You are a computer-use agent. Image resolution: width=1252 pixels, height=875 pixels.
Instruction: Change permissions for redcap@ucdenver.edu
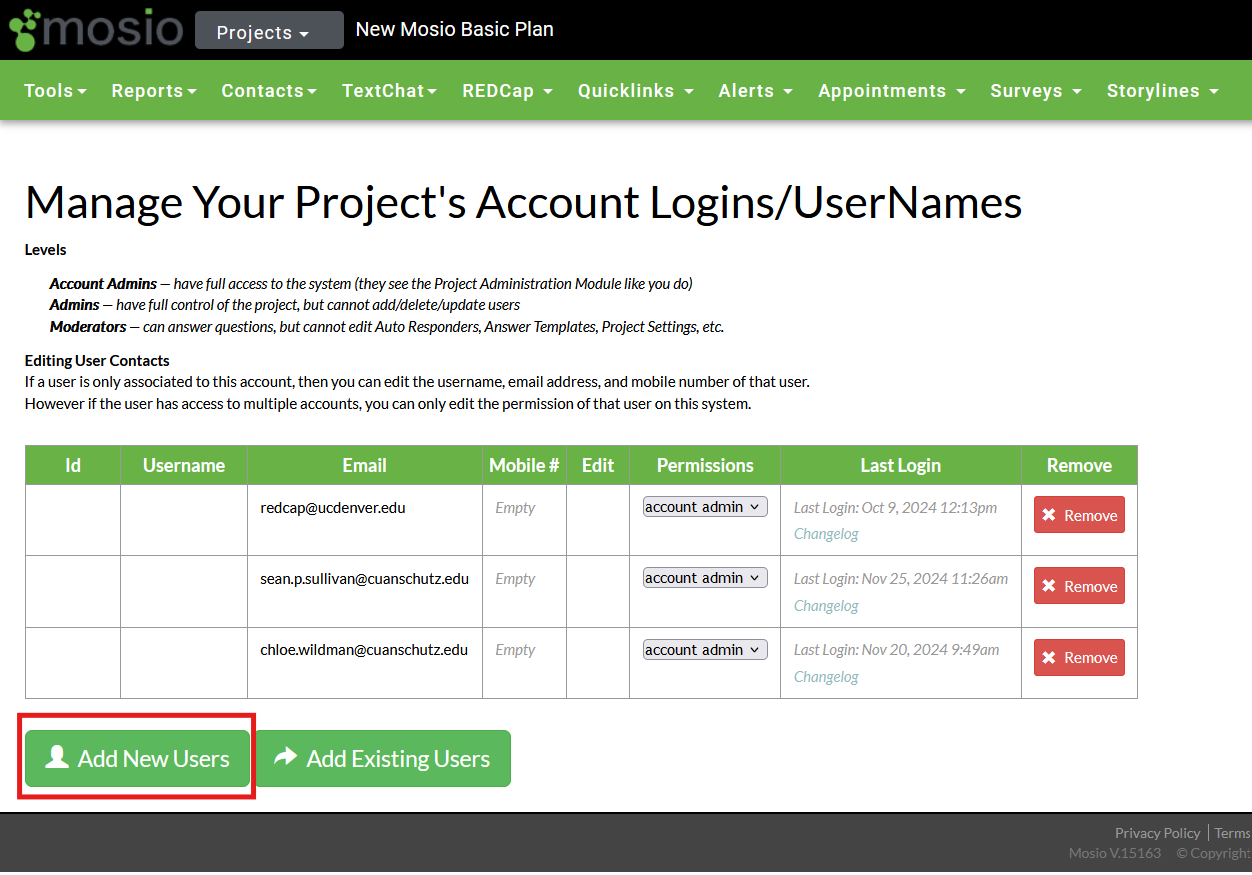(x=705, y=507)
